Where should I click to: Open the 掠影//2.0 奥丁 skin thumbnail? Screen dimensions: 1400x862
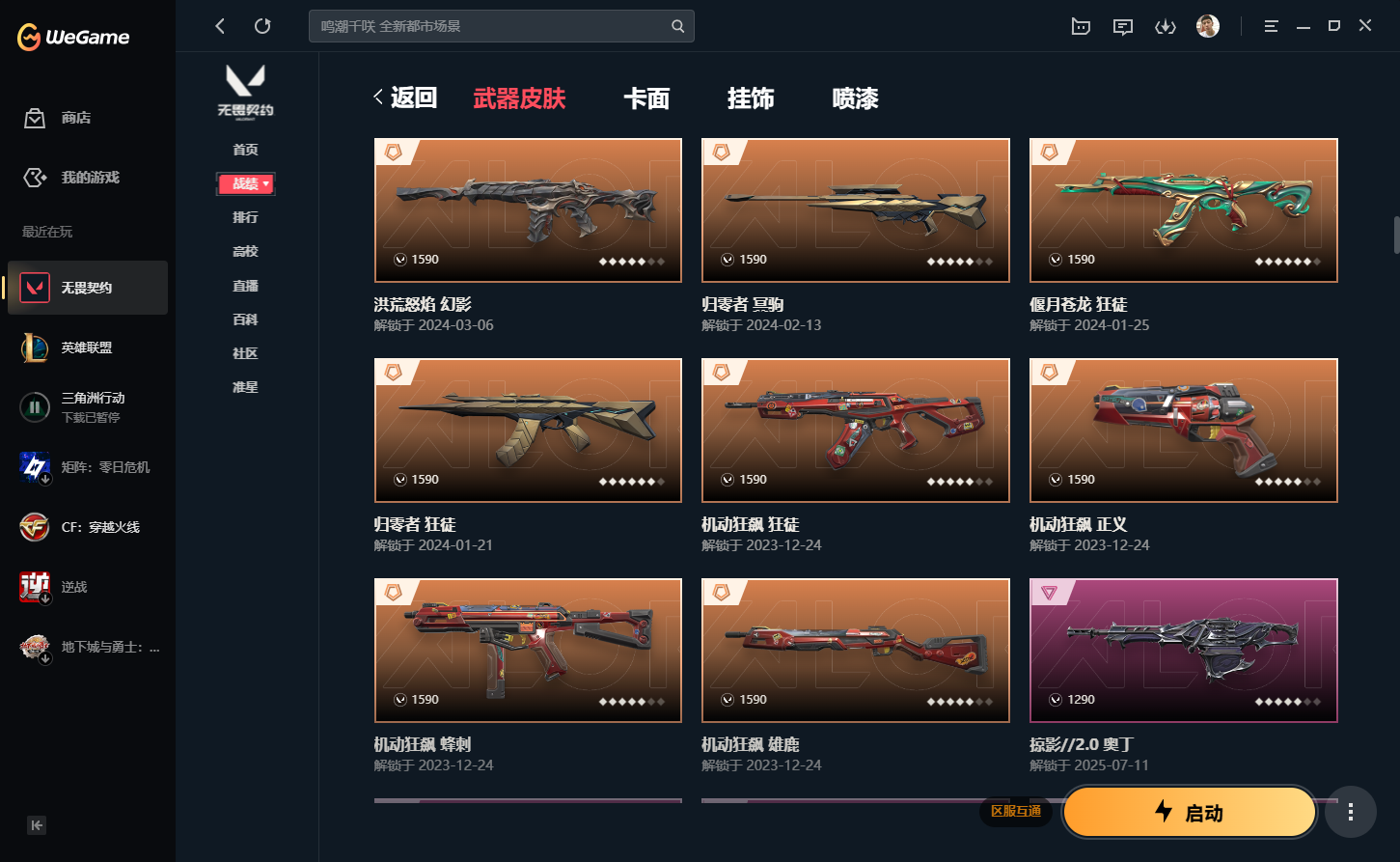(x=1184, y=651)
